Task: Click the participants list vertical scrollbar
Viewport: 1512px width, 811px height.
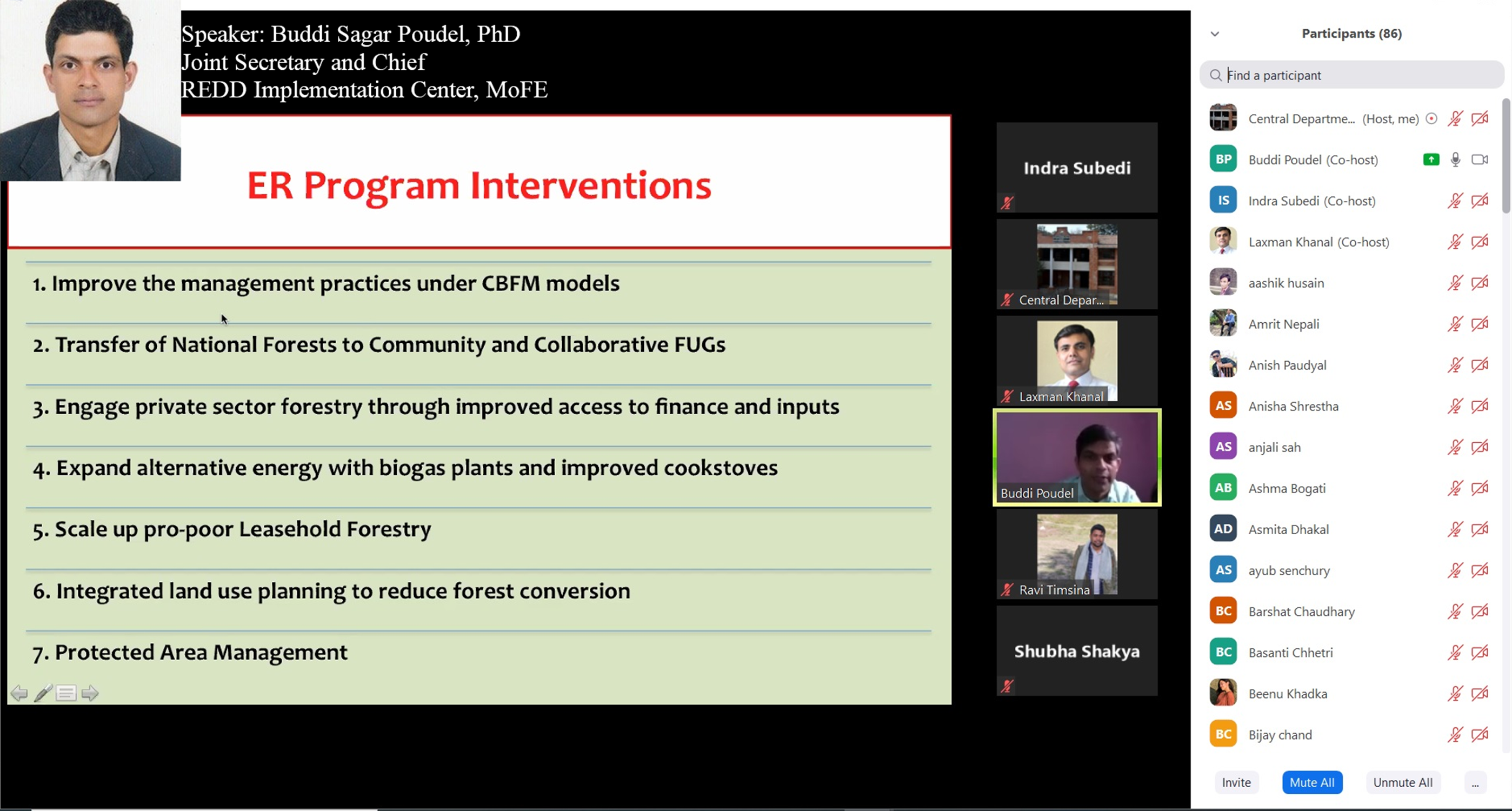Action: [x=1506, y=156]
